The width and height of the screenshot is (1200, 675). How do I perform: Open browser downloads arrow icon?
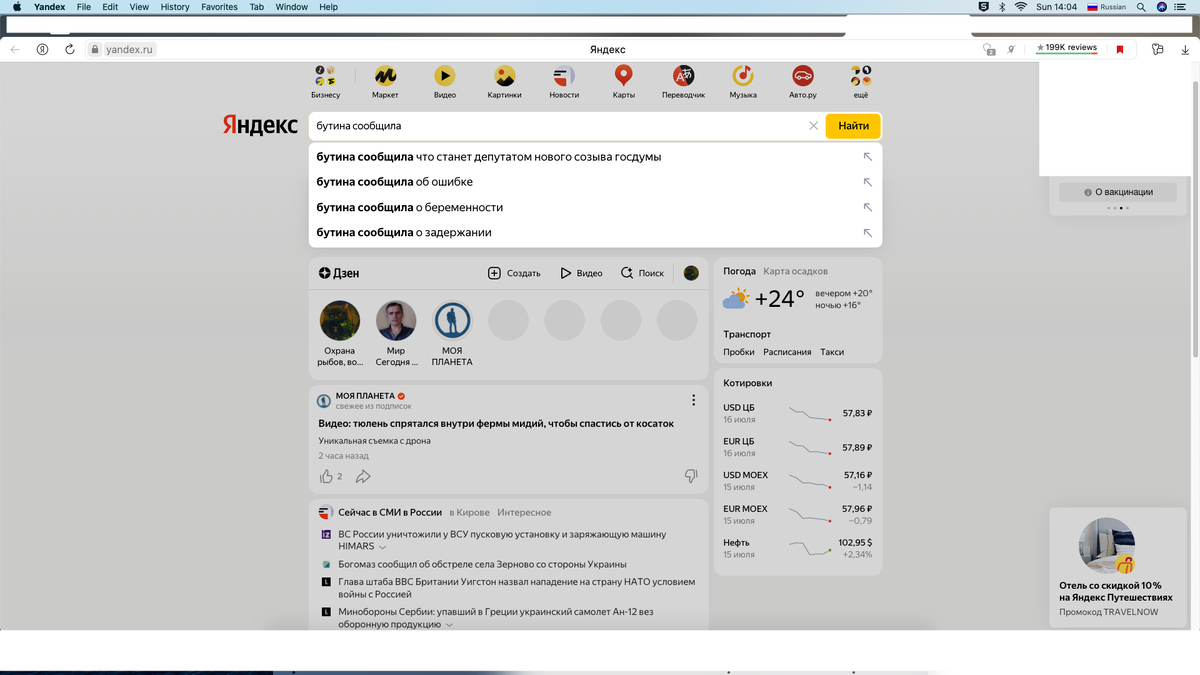point(1185,49)
